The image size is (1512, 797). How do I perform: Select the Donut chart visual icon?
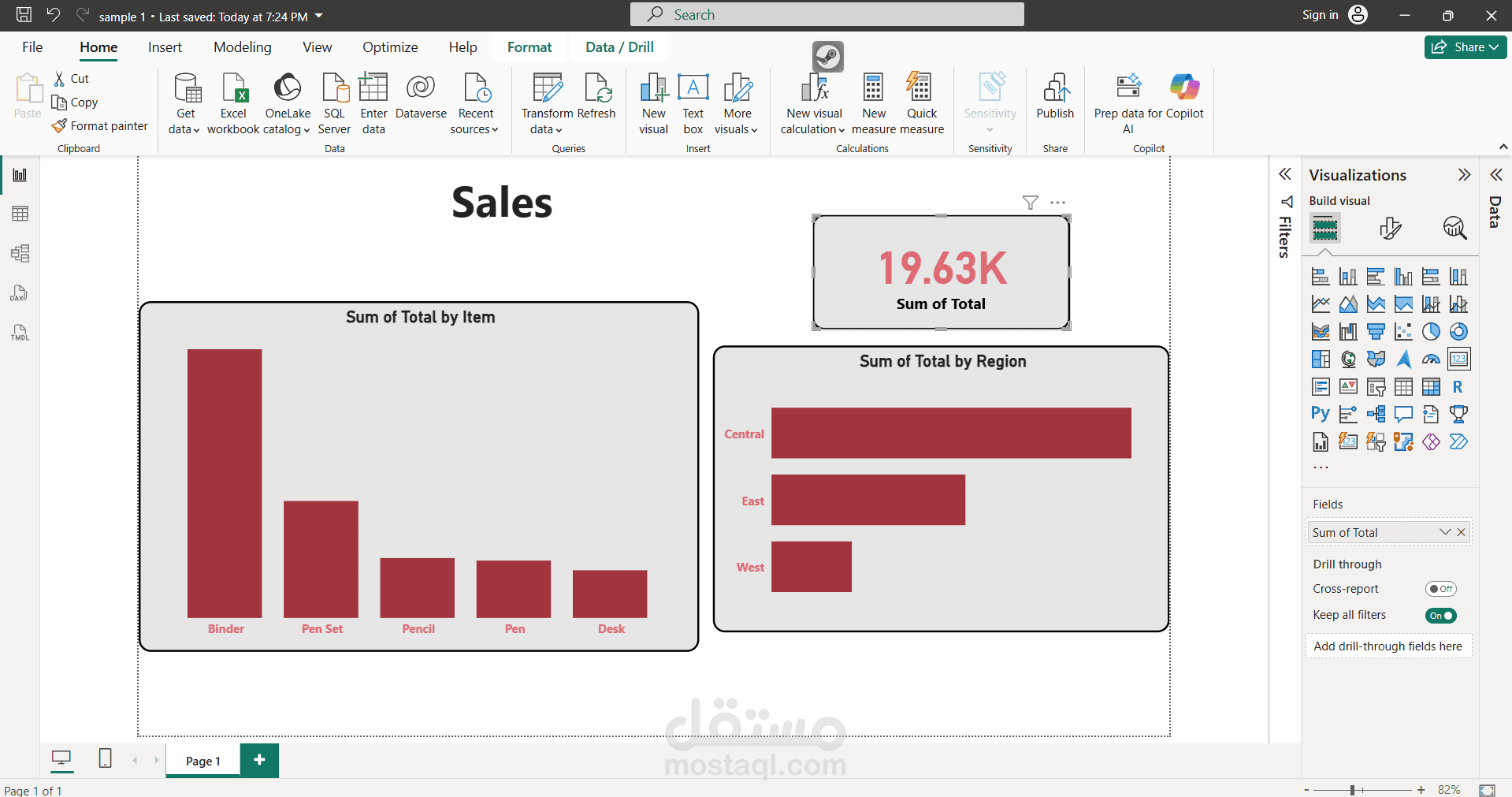point(1458,332)
